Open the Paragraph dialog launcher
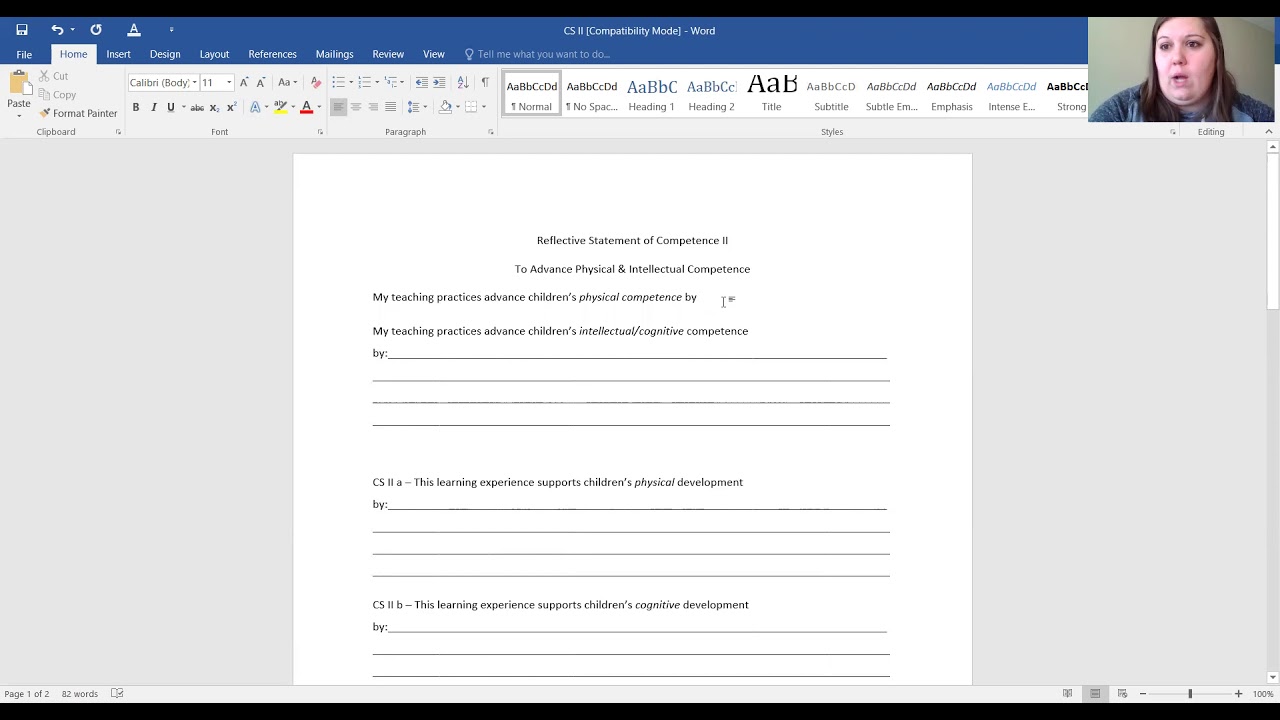This screenshot has height=720, width=1280. pyautogui.click(x=490, y=132)
